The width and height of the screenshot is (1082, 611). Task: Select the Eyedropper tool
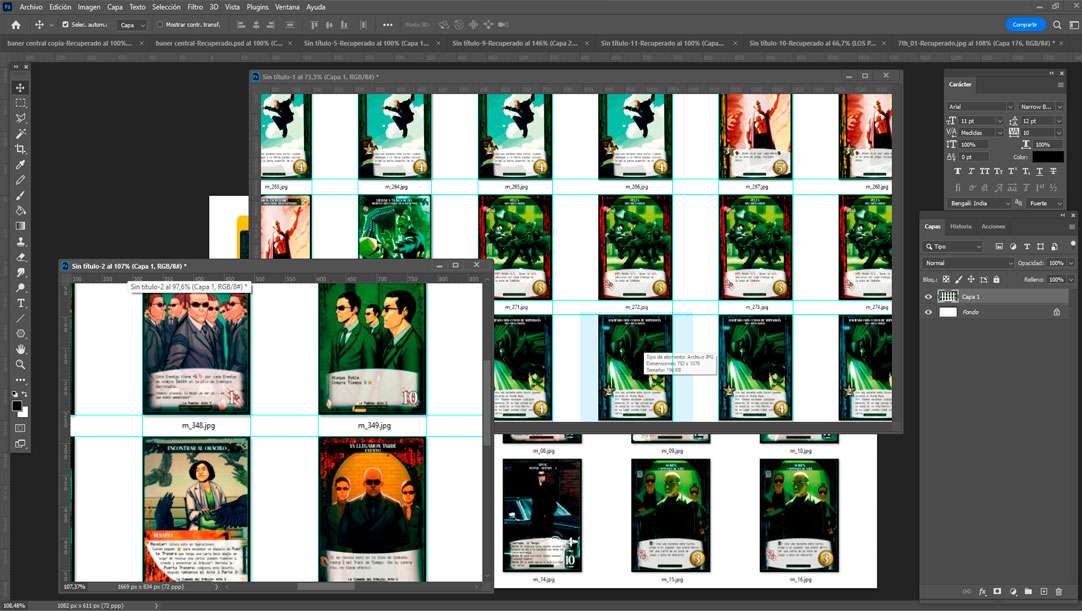point(20,164)
